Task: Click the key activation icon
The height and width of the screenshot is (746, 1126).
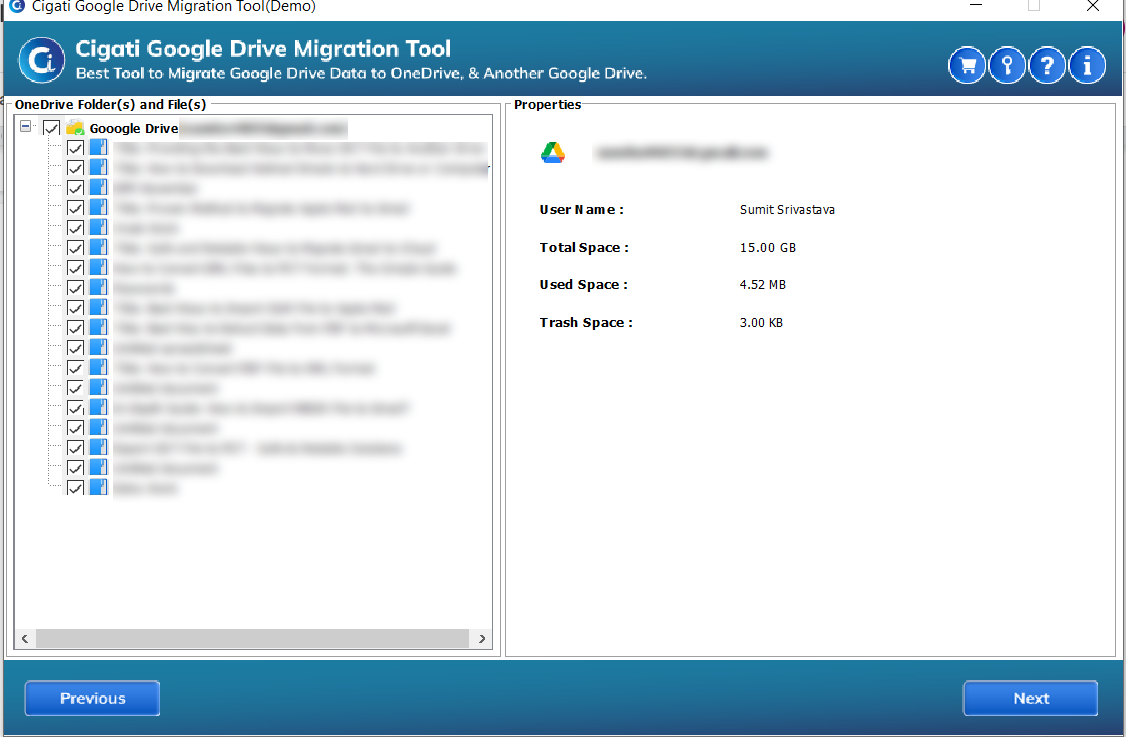Action: click(1007, 65)
